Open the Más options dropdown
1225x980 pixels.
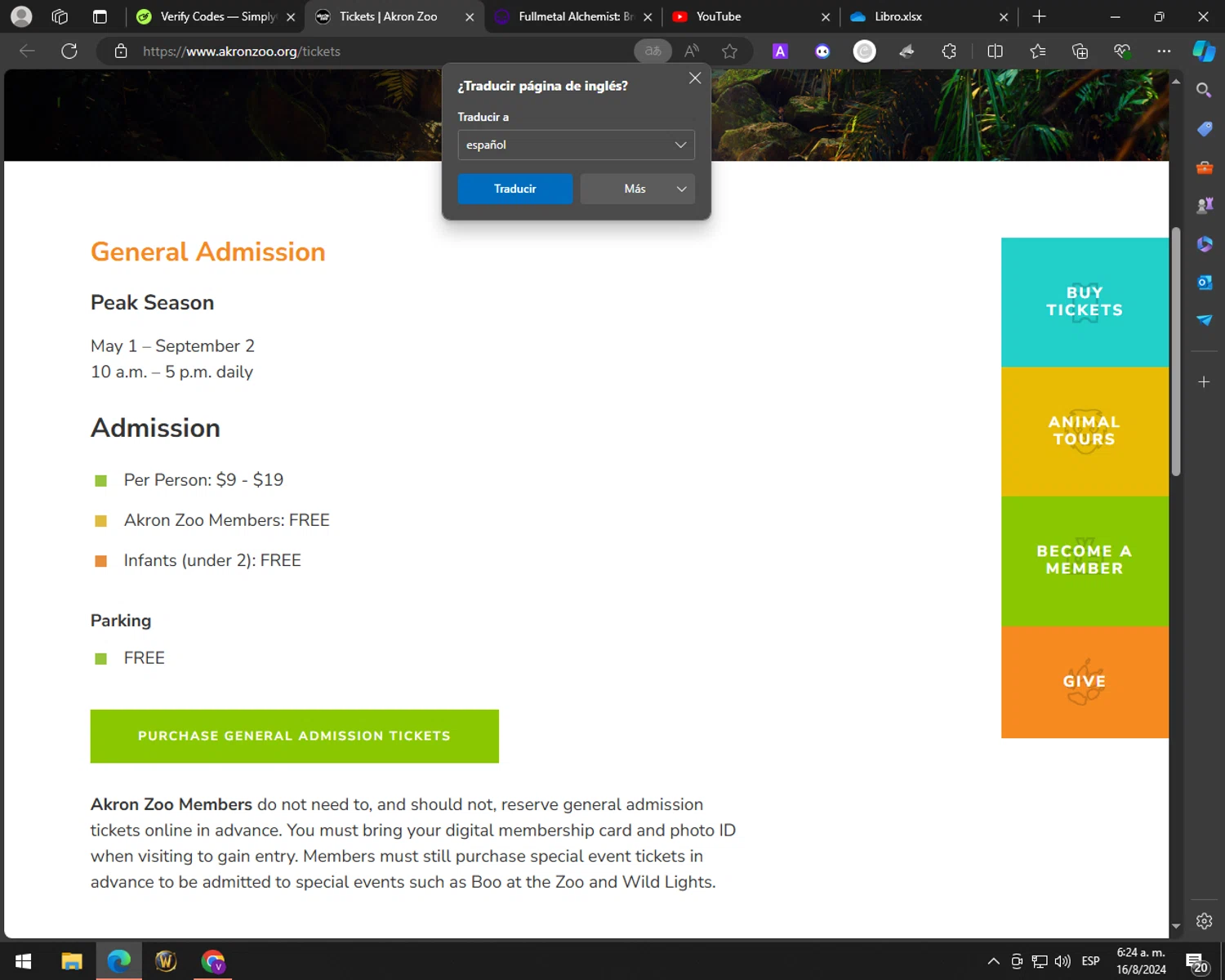click(x=637, y=189)
